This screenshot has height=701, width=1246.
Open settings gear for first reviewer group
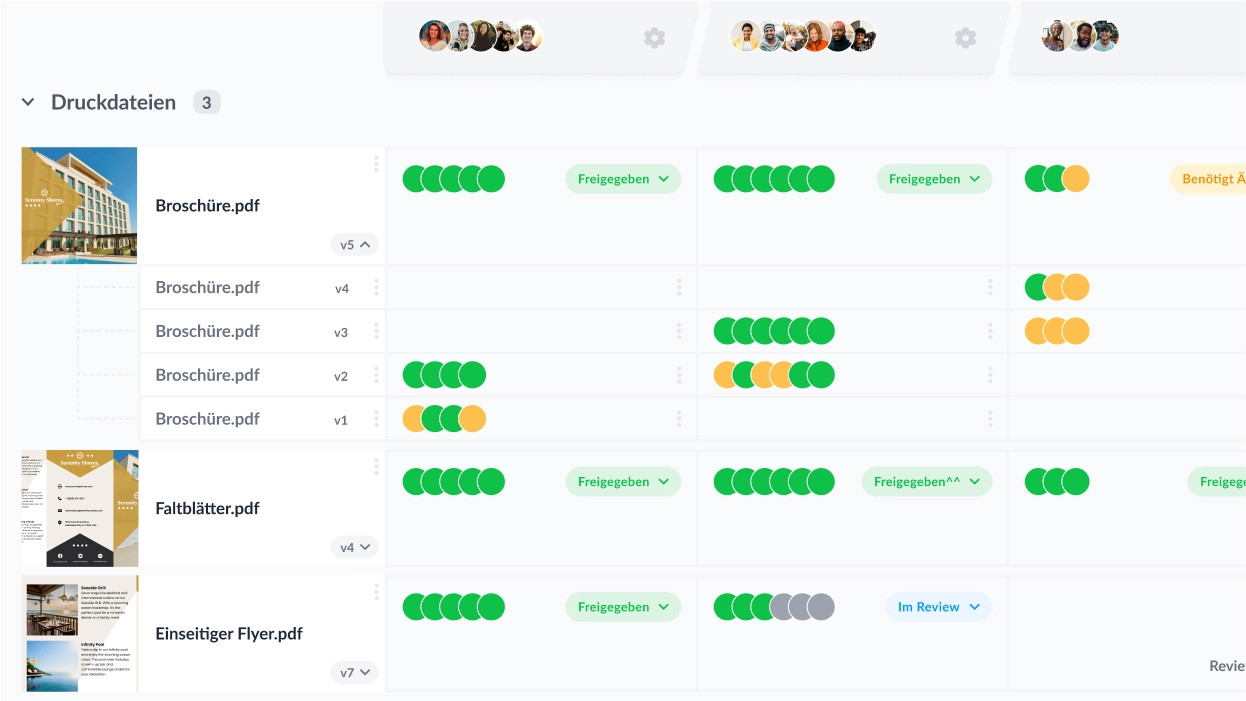(x=654, y=38)
